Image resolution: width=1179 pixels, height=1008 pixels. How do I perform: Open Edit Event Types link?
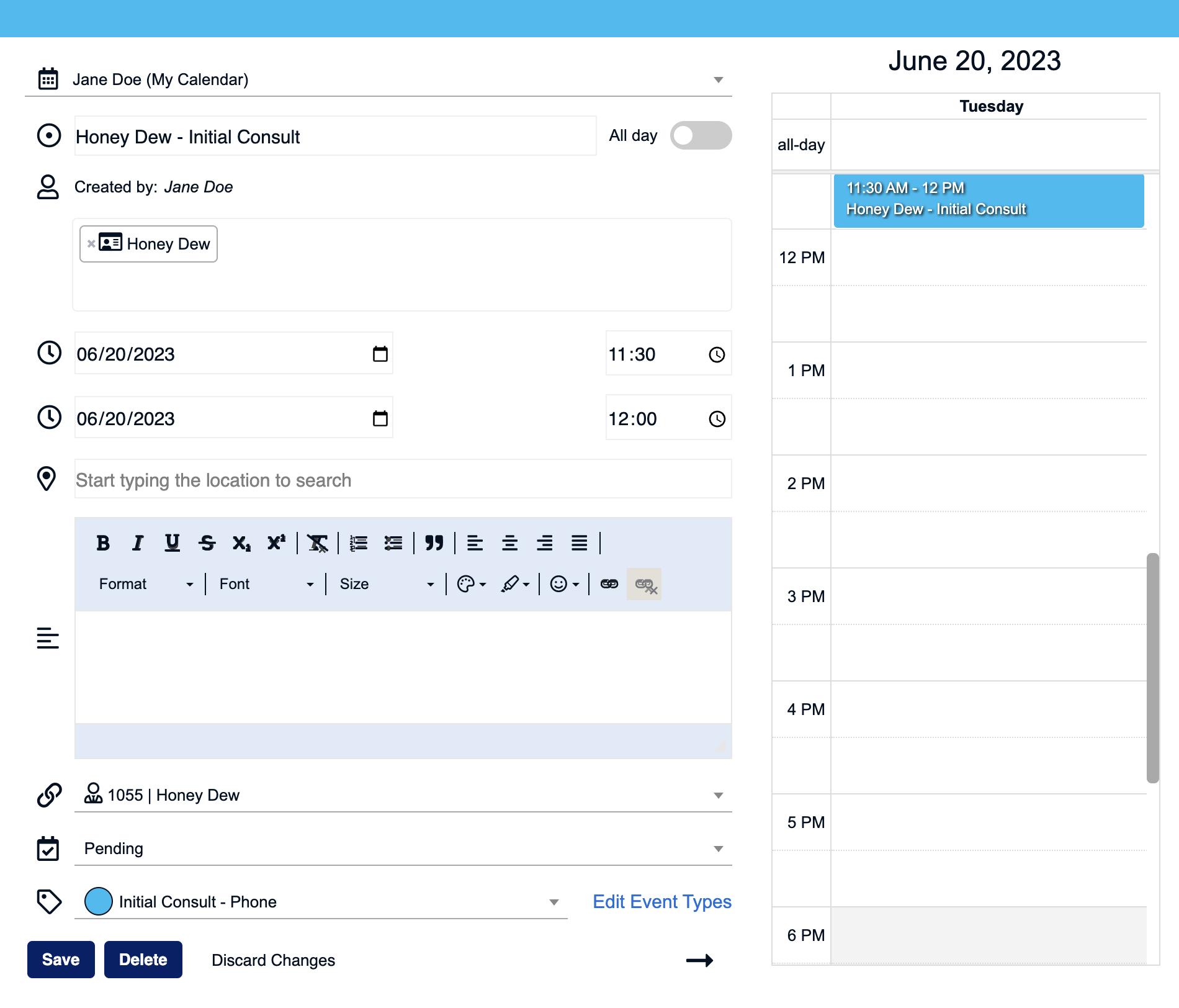(x=662, y=902)
